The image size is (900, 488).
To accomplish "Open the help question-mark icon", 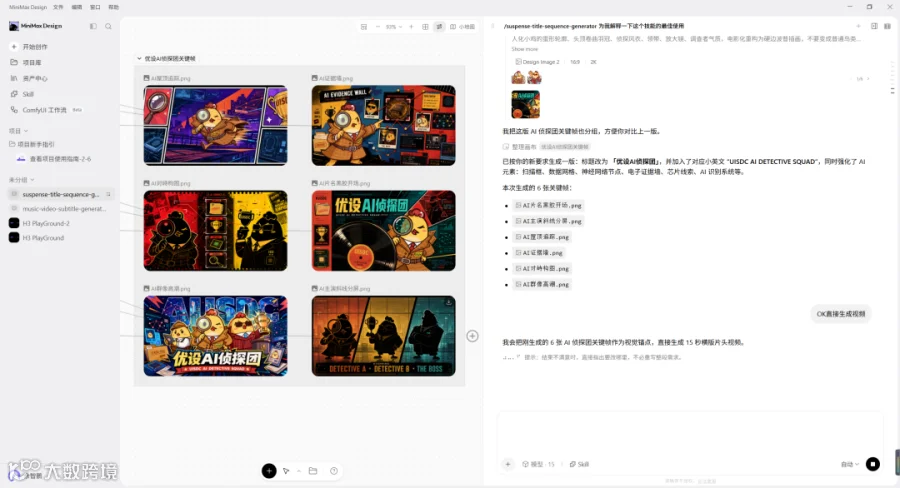I will point(334,471).
